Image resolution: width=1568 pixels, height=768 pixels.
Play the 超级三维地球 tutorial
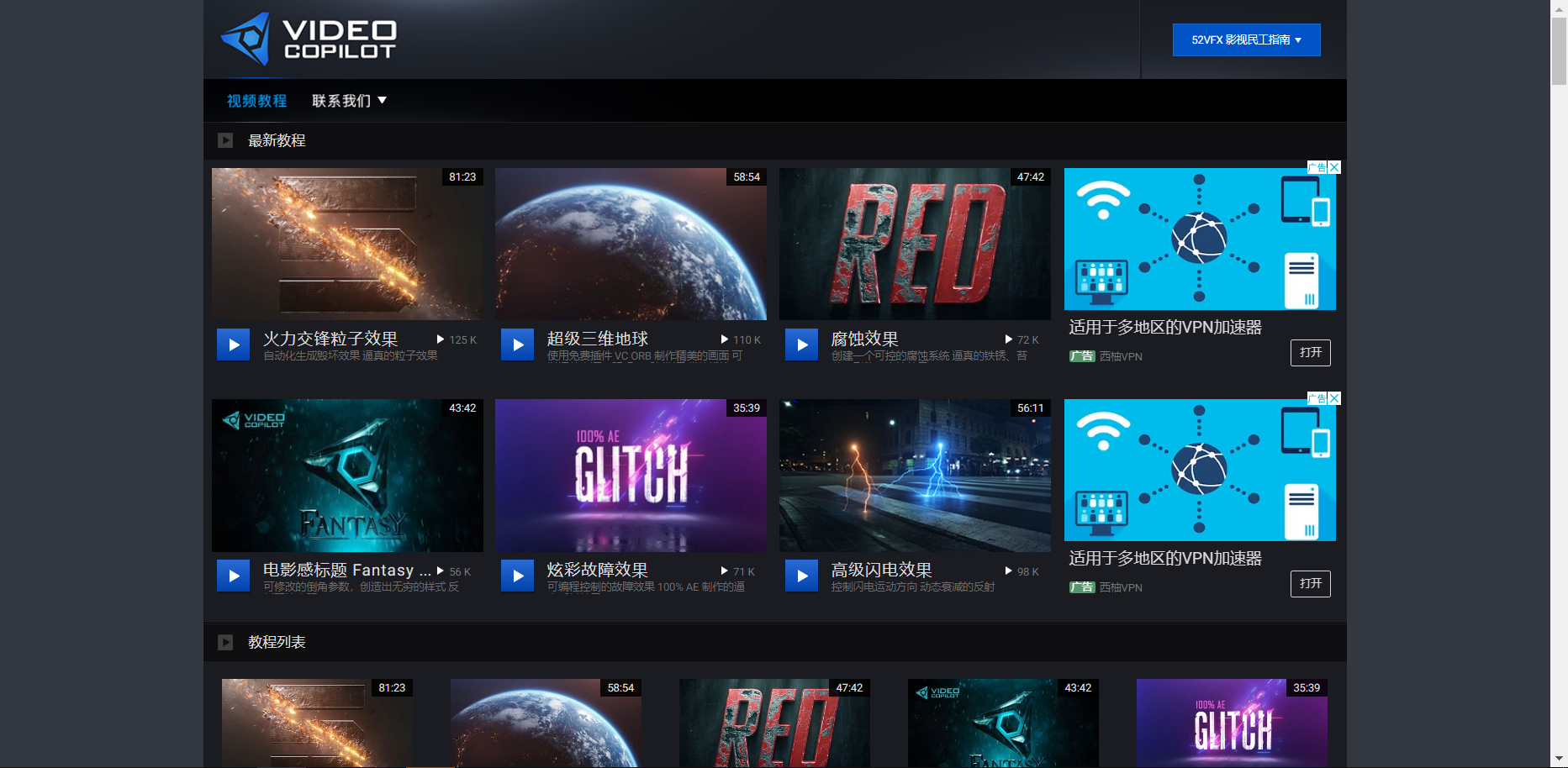coord(517,345)
